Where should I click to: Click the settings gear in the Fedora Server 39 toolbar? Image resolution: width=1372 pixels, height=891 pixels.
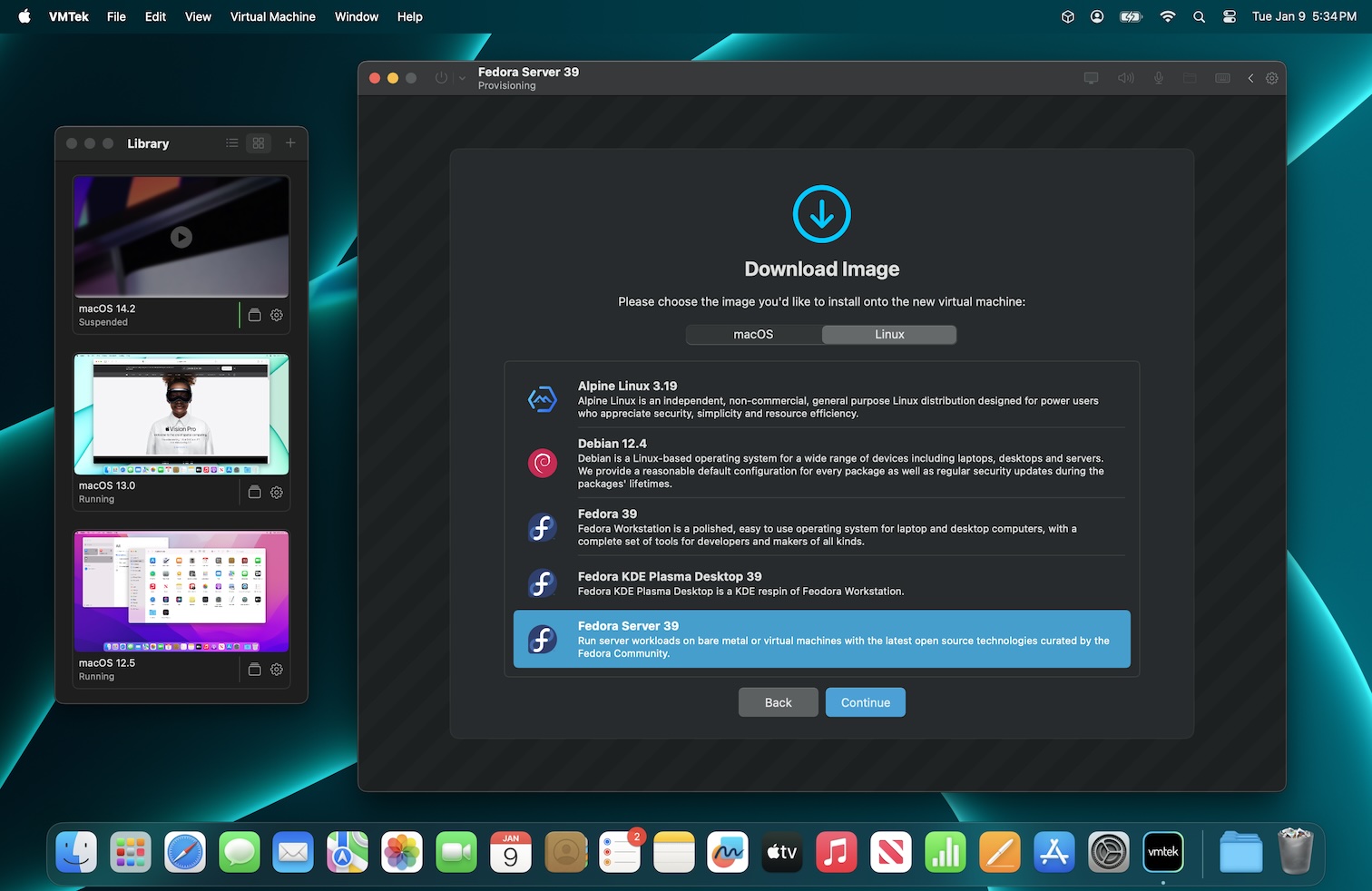pos(1272,78)
